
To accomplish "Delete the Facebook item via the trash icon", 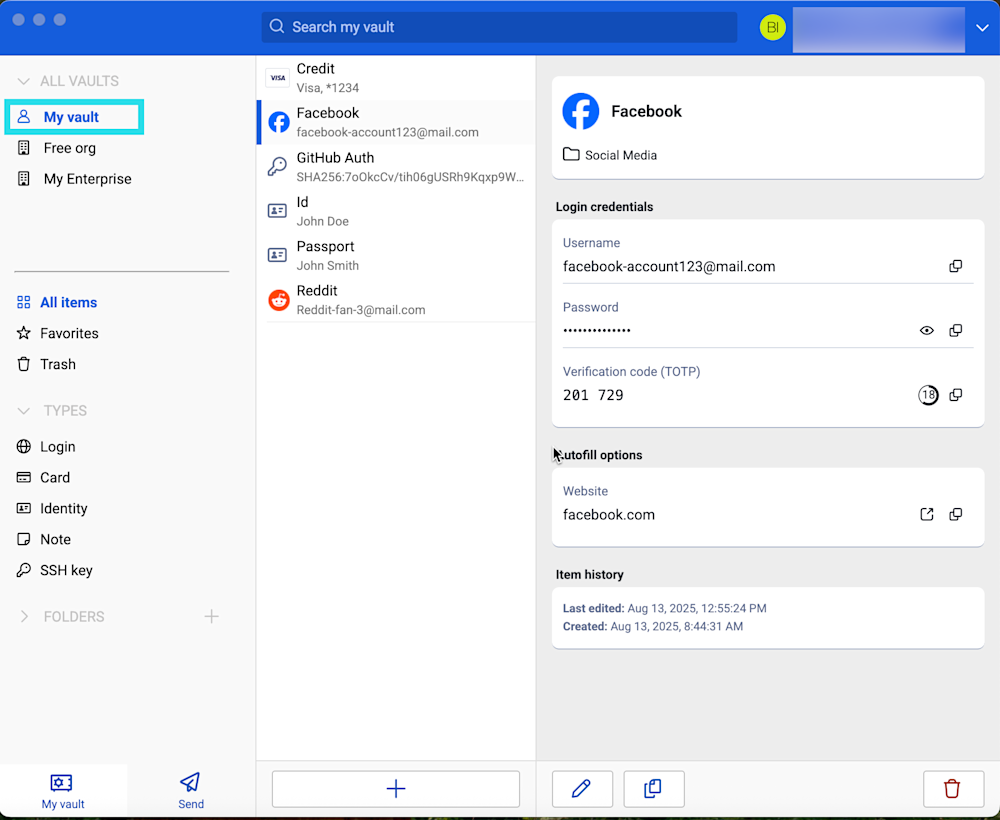I will [x=953, y=789].
